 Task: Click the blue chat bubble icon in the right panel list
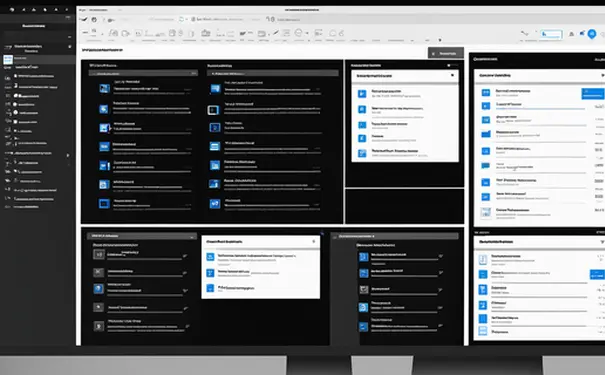pyautogui.click(x=485, y=166)
